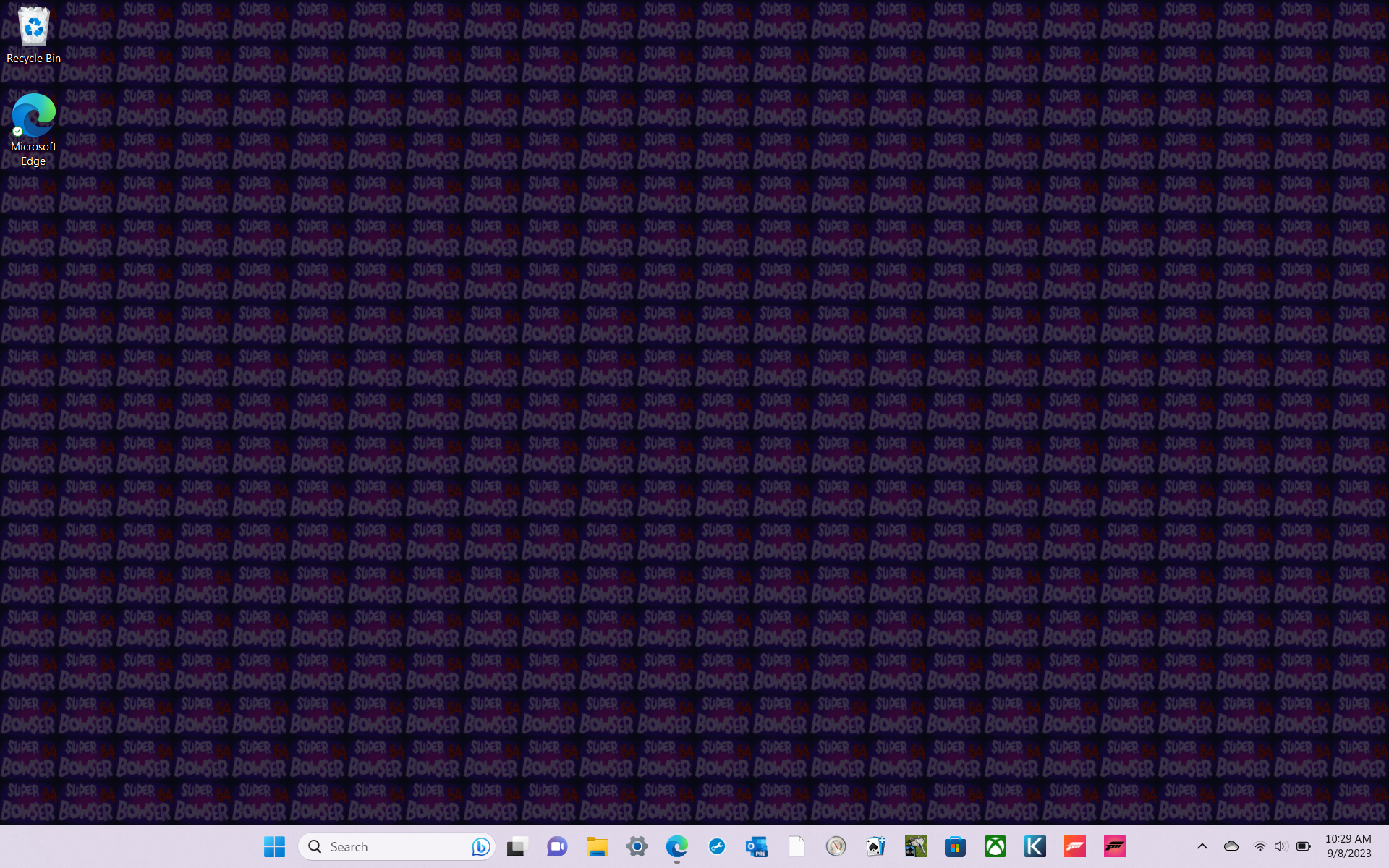Launch red Forza game icon in taskbar

pos(1075,846)
